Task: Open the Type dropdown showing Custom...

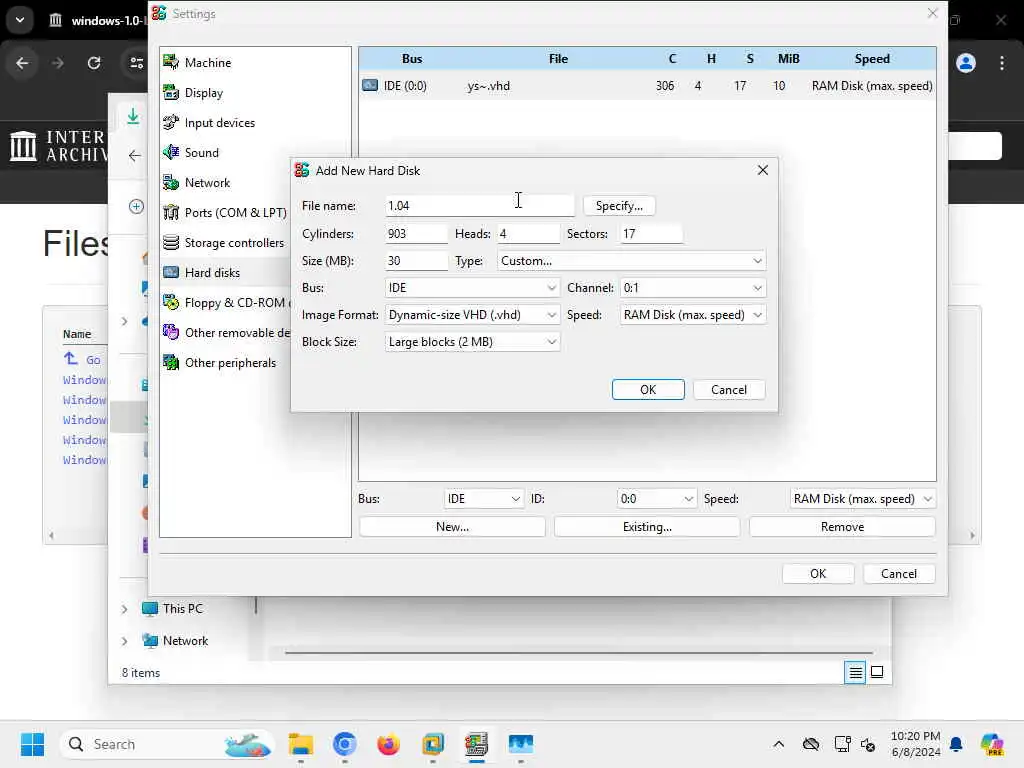Action: tap(631, 261)
